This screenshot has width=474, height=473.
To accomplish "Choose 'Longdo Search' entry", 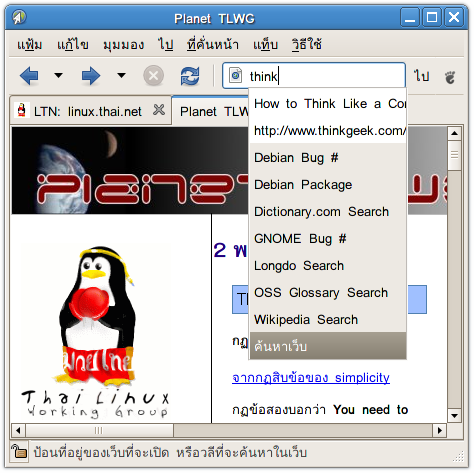I will [x=328, y=266].
